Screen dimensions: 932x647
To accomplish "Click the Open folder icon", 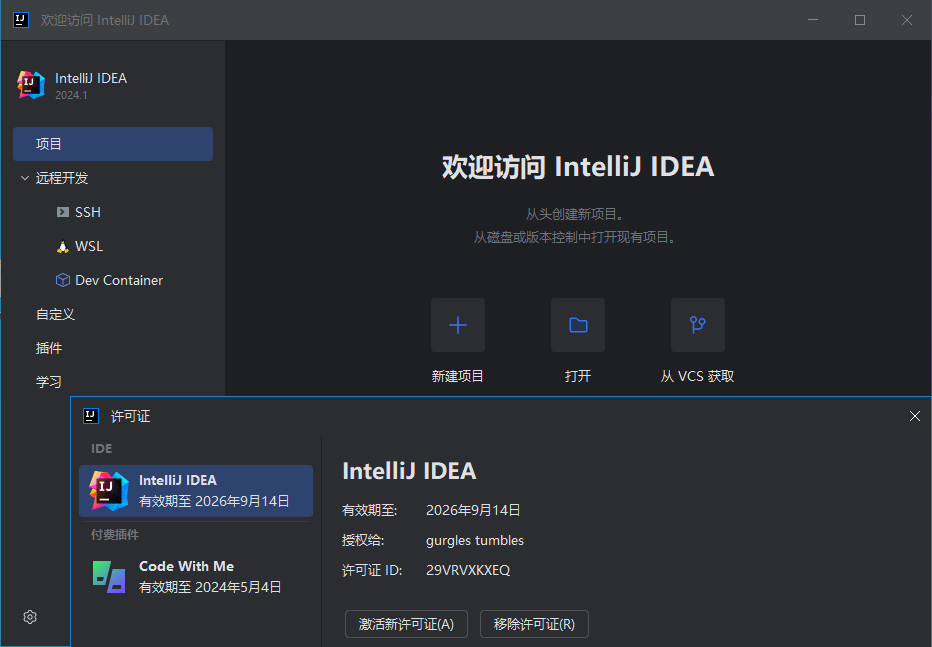I will pos(578,325).
